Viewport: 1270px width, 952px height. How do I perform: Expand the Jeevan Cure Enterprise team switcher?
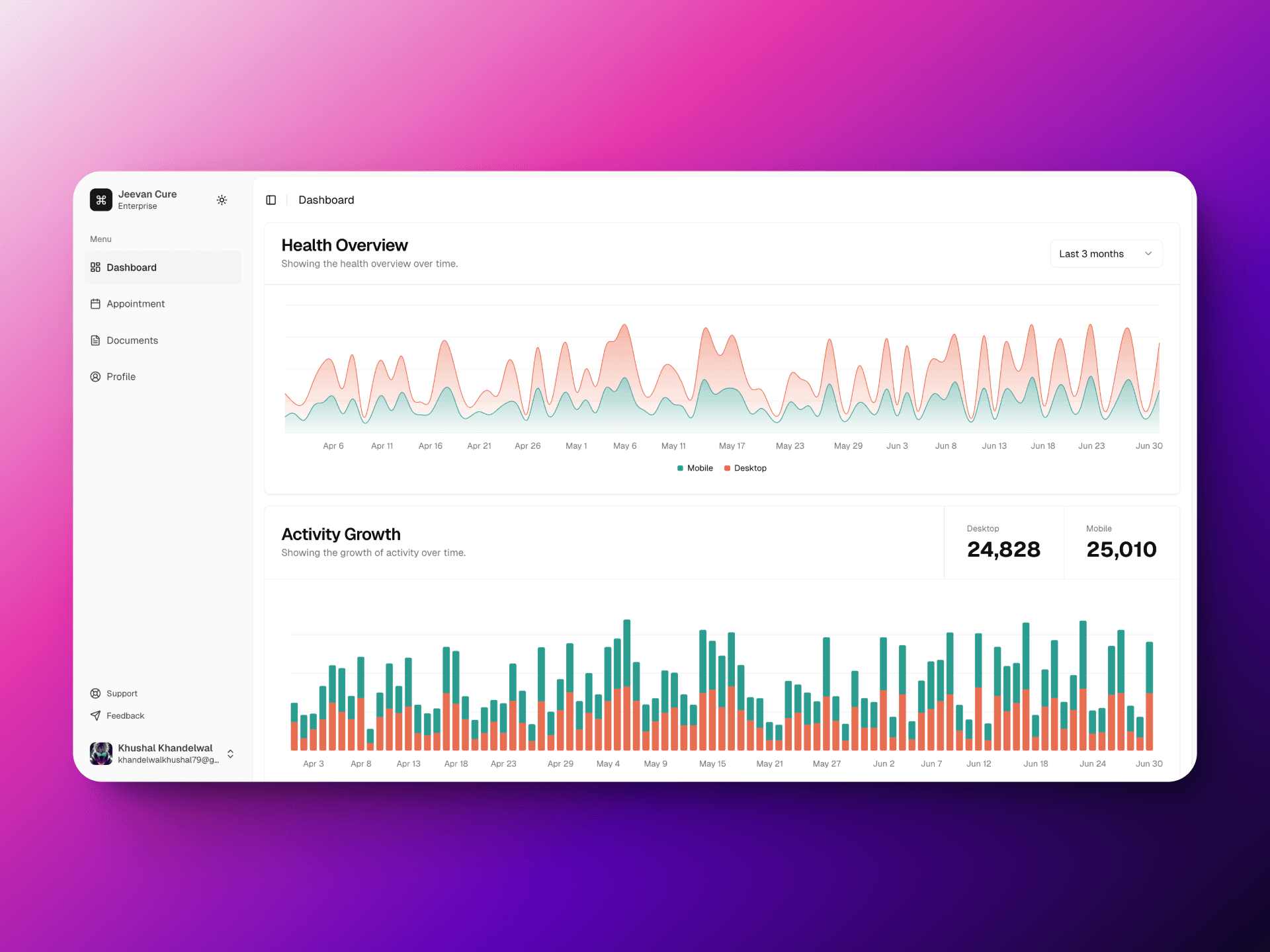coord(147,200)
